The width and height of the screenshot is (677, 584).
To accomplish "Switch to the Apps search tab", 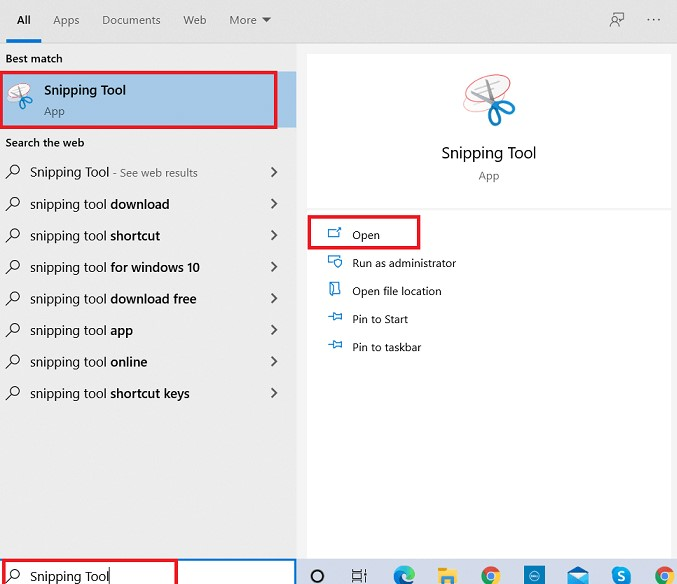I will (66, 20).
